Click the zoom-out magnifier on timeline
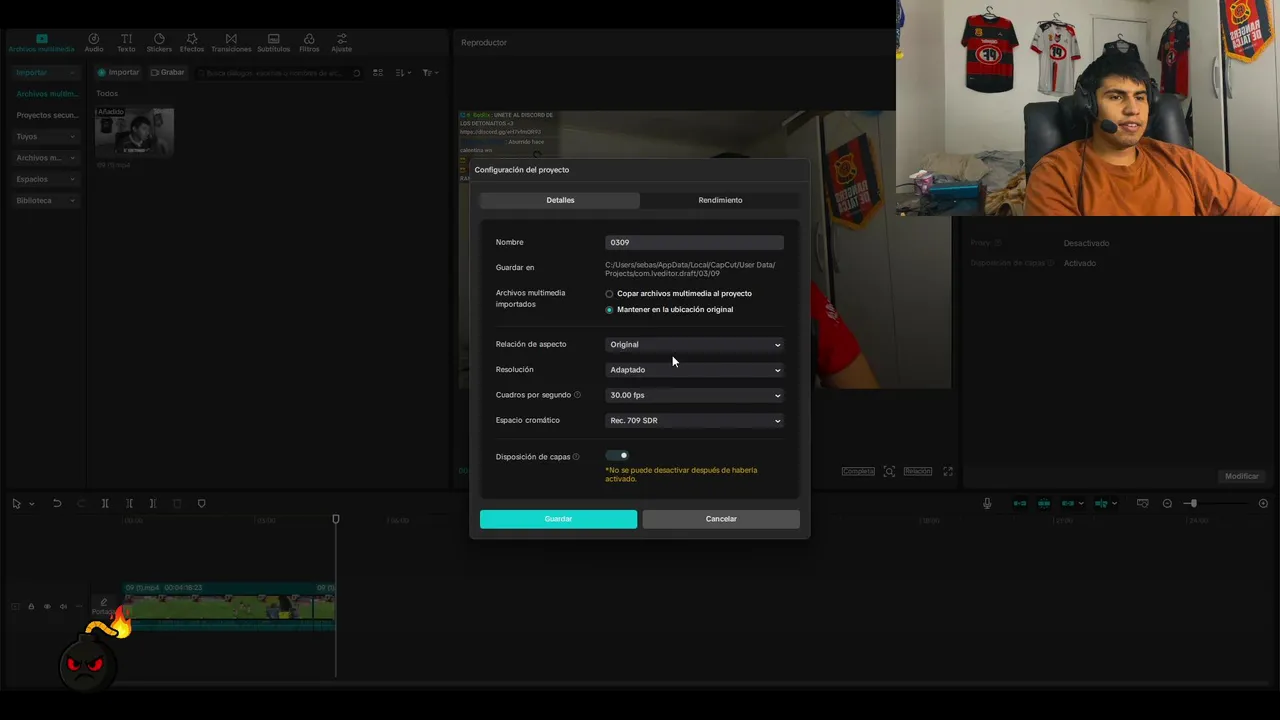This screenshot has height=720, width=1280. click(1167, 504)
